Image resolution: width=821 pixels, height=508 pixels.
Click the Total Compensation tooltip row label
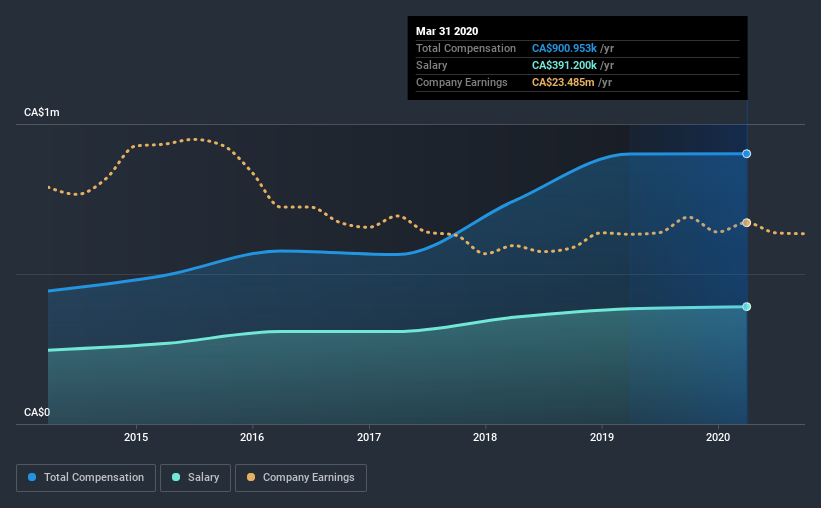[466, 48]
